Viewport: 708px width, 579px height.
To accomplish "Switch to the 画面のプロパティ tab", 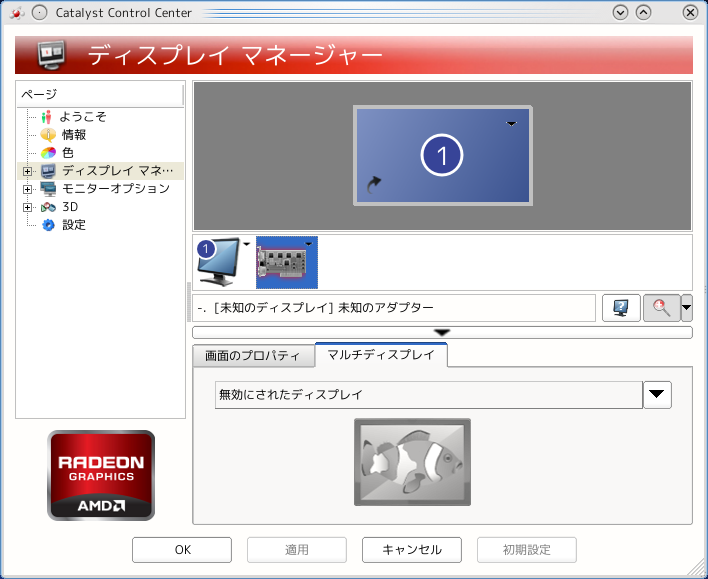I will pyautogui.click(x=253, y=356).
